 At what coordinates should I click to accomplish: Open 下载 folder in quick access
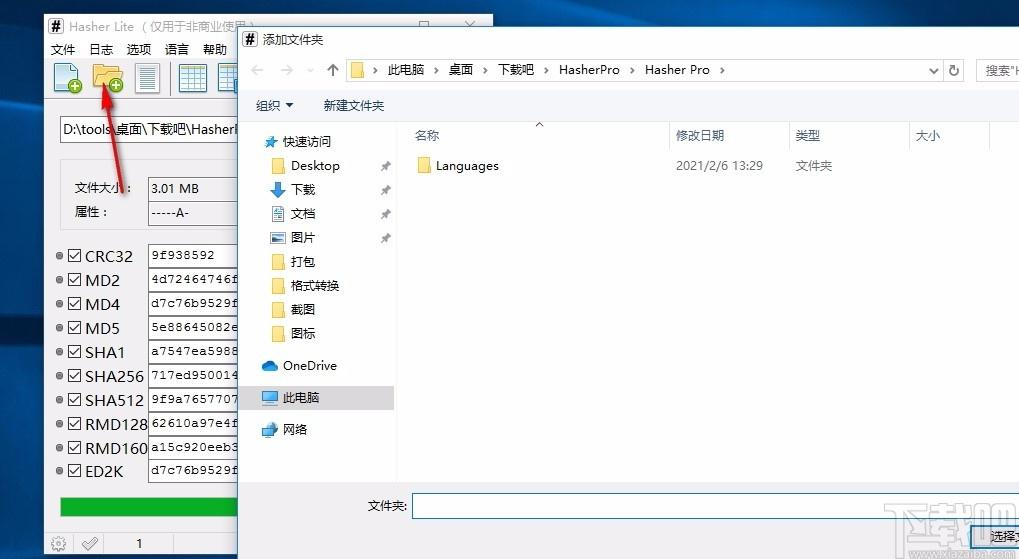(303, 190)
